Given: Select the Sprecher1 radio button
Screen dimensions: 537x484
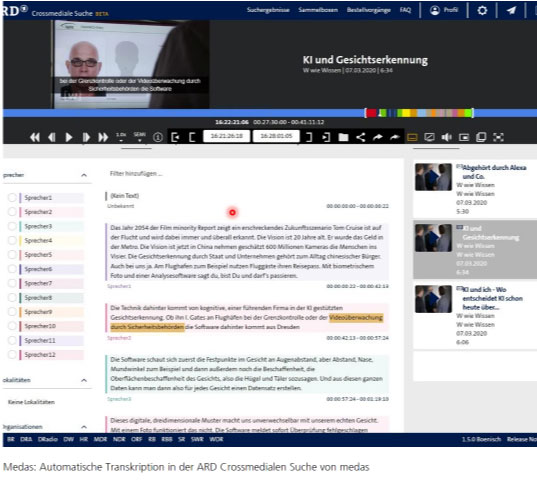Looking at the screenshot, I should click(12, 198).
